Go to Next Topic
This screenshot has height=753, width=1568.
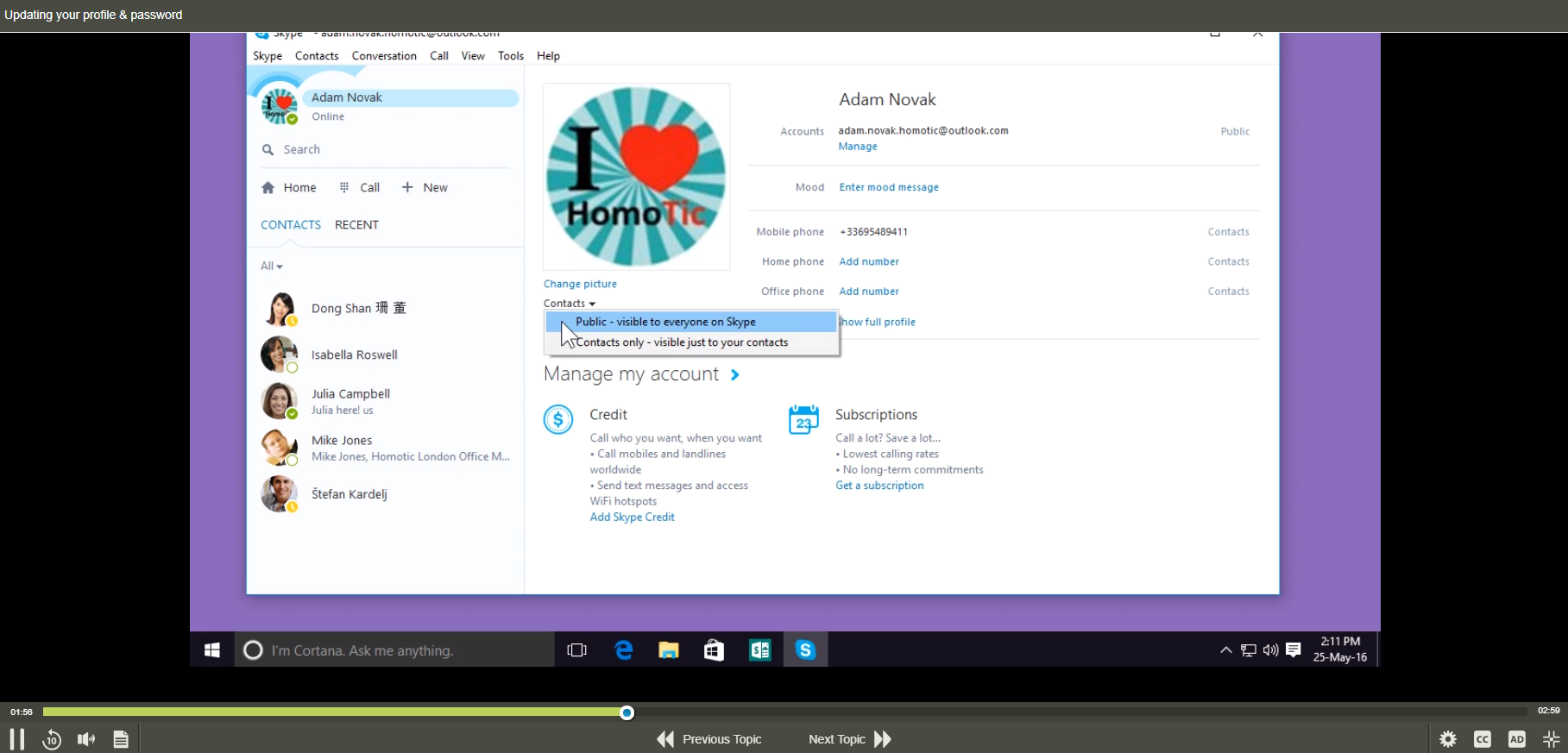coord(850,739)
